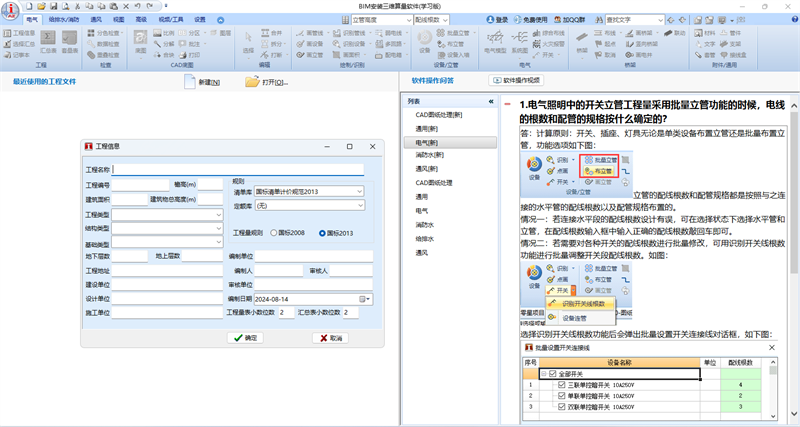Select the 国标2013 radio button
This screenshot has width=800, height=427.
pyautogui.click(x=322, y=233)
